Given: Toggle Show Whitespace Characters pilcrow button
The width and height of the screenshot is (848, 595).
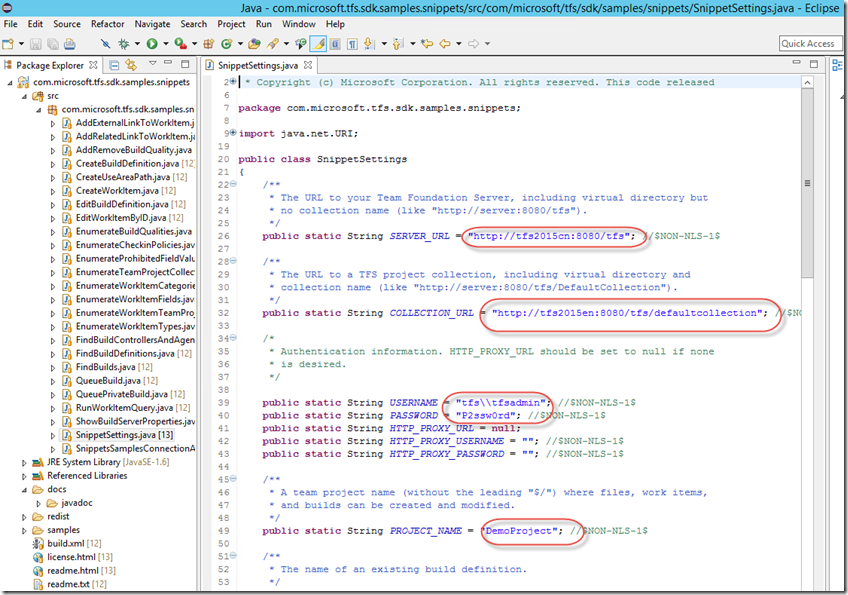Looking at the screenshot, I should click(352, 44).
